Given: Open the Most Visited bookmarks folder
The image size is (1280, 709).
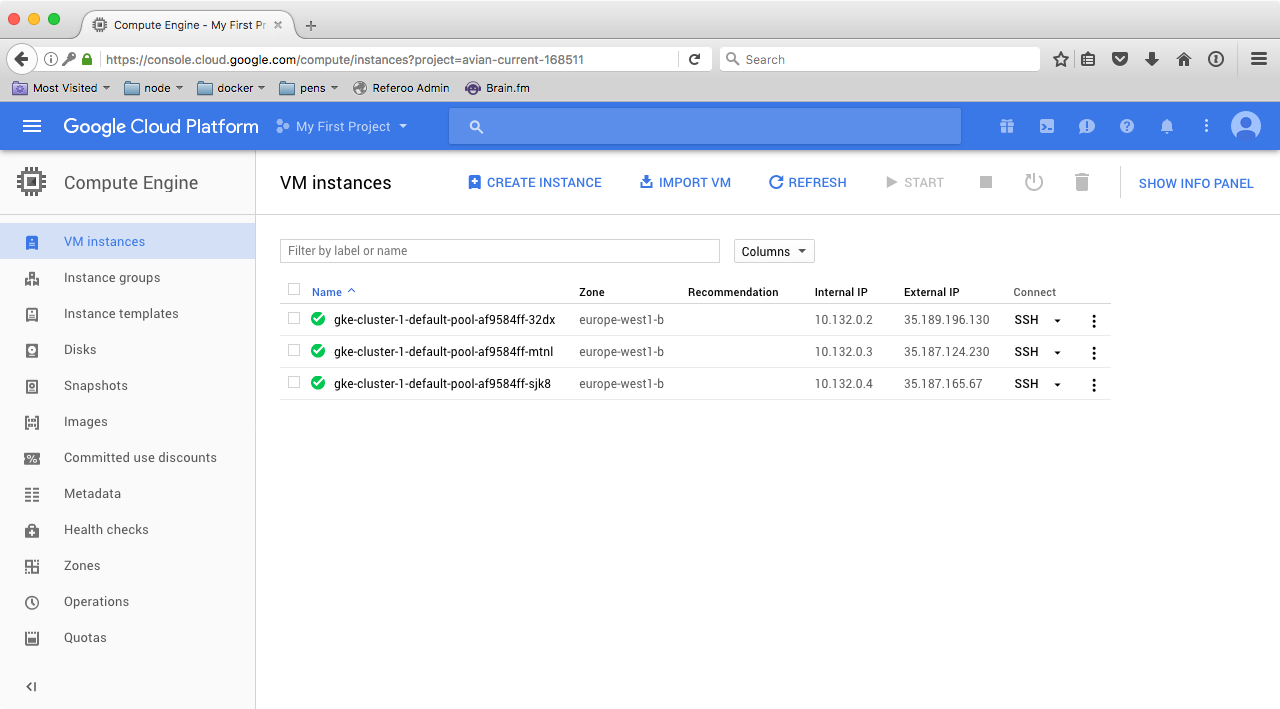Looking at the screenshot, I should 62,88.
